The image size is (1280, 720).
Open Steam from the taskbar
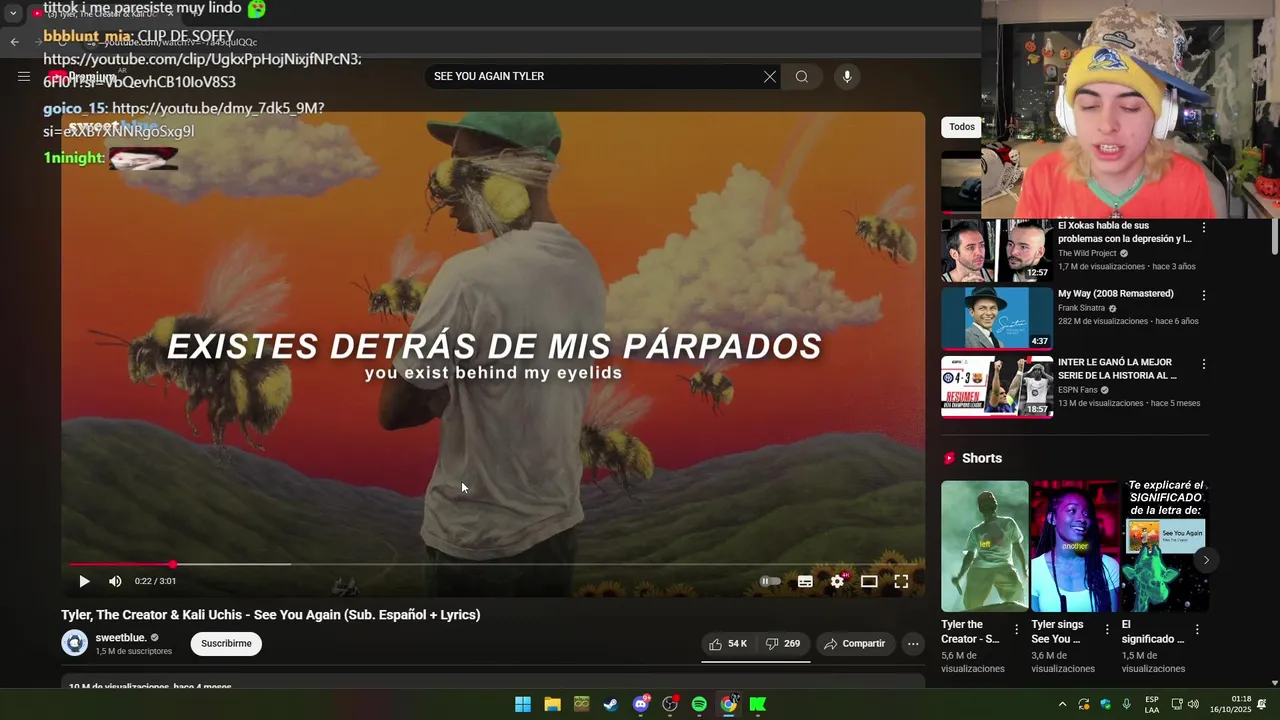[611, 704]
